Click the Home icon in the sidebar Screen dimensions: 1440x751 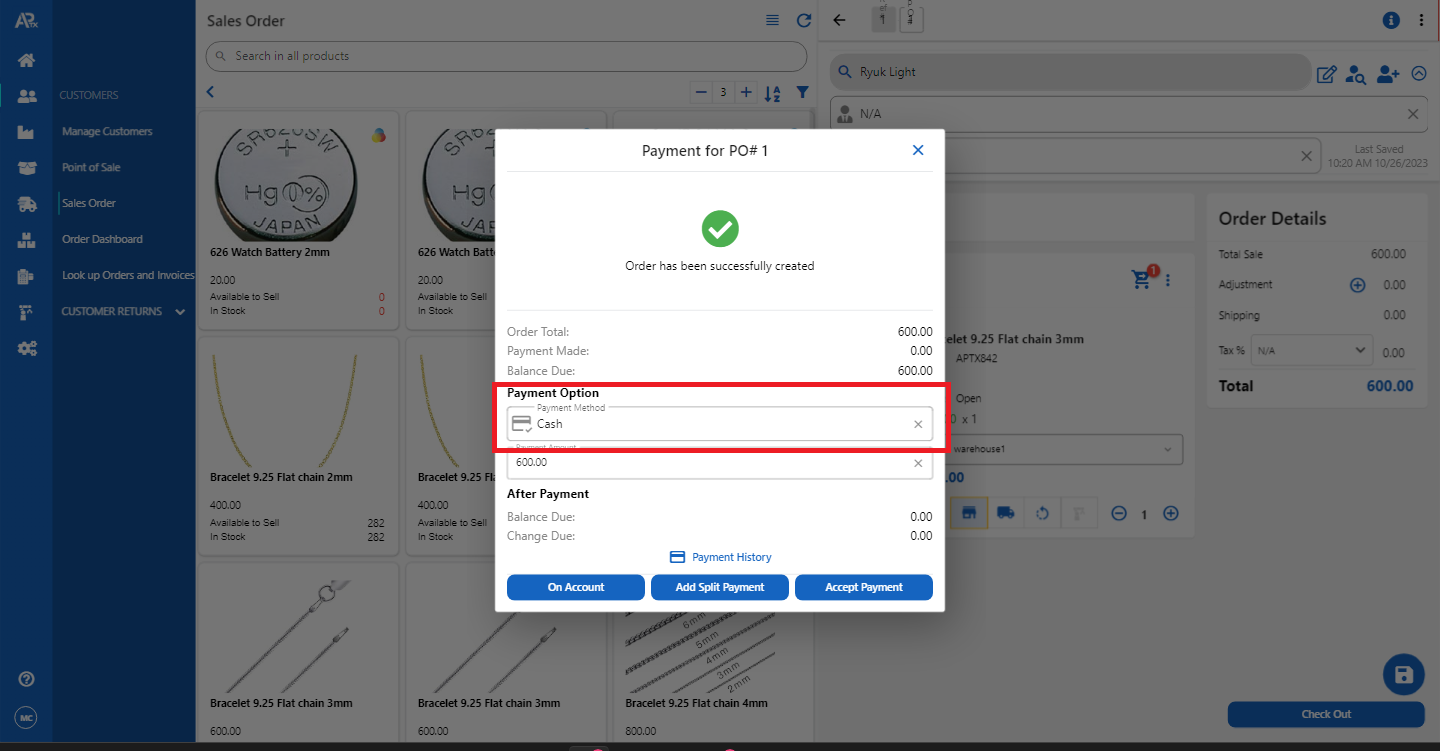coord(27,60)
